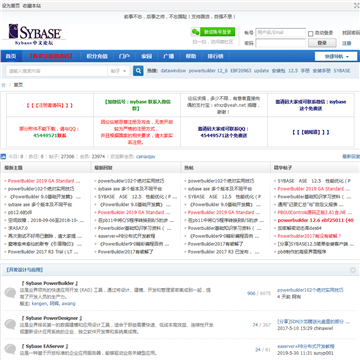Click hot keyword 'EBF20963'

click(x=241, y=71)
